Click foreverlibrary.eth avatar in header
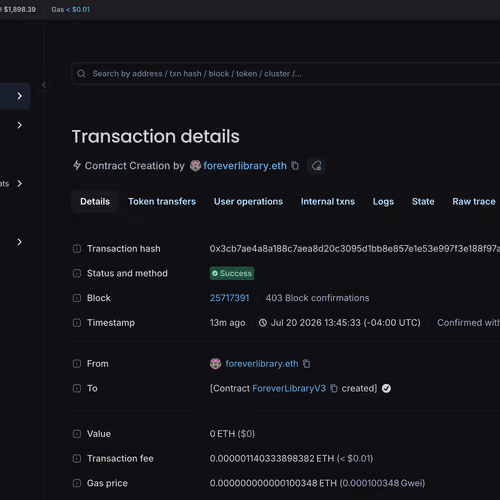This screenshot has width=500, height=500. (195, 166)
